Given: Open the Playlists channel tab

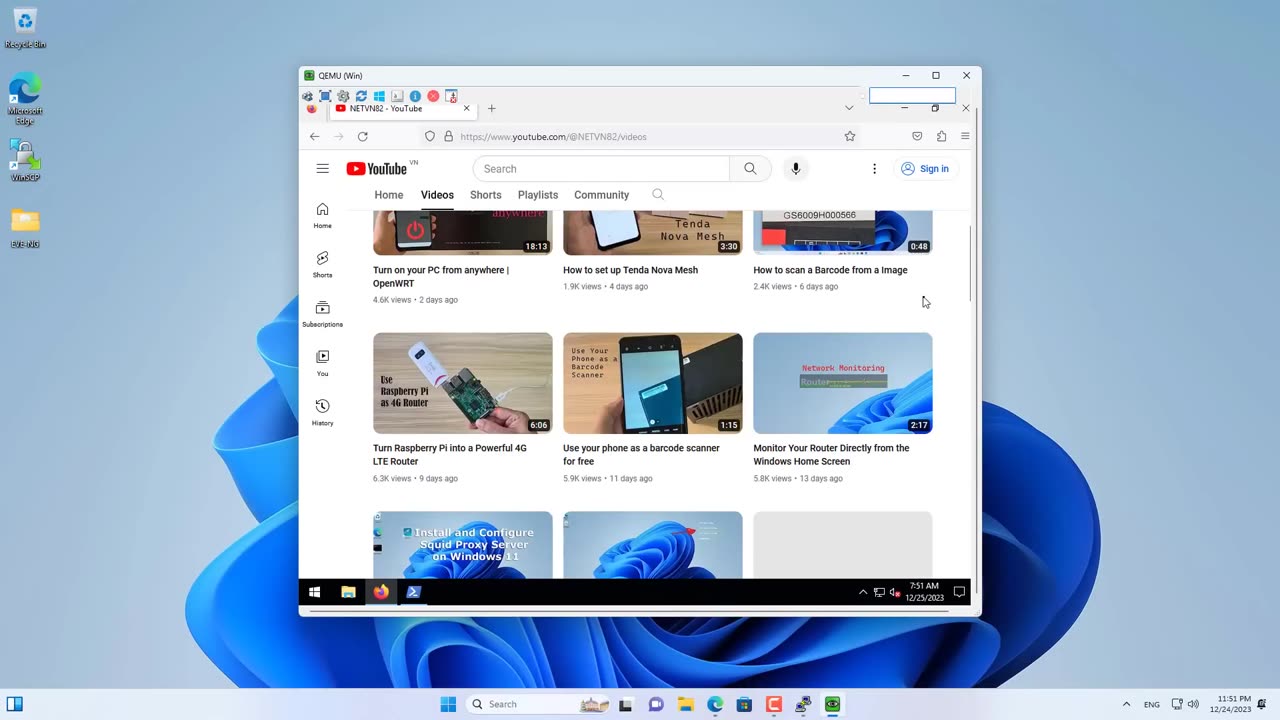Looking at the screenshot, I should tap(538, 195).
